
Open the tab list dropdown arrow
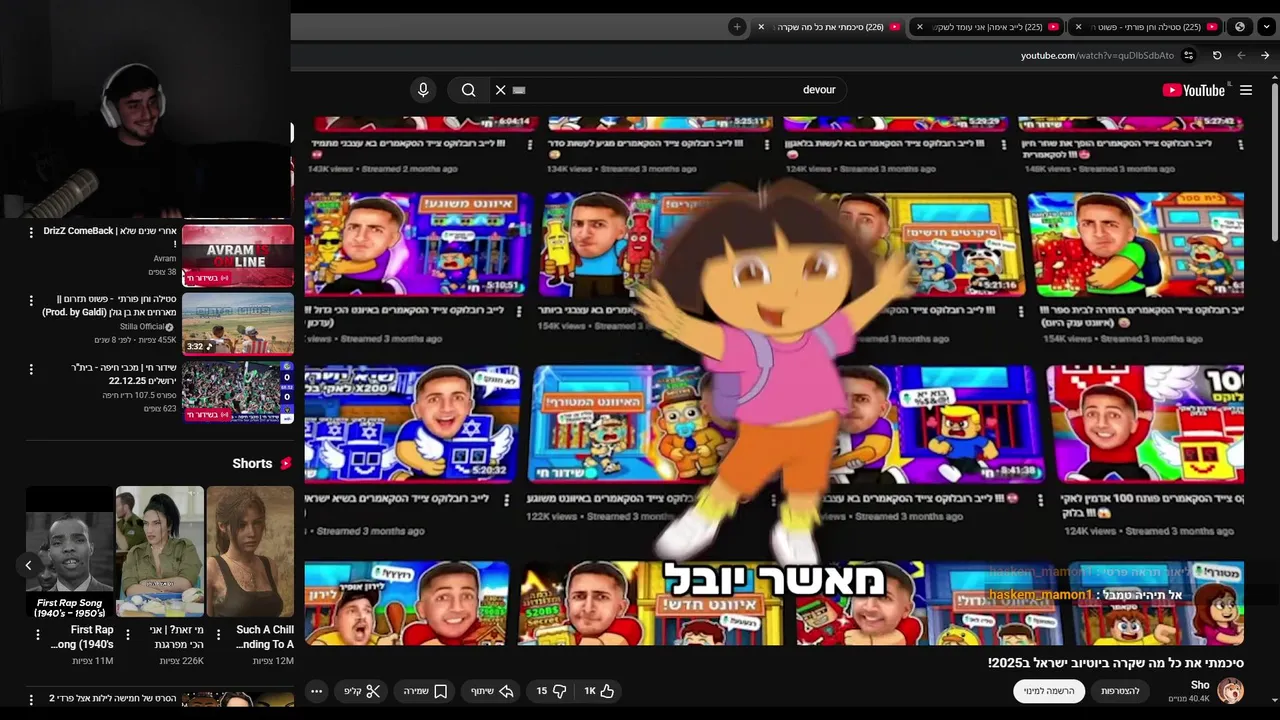coord(1265,27)
